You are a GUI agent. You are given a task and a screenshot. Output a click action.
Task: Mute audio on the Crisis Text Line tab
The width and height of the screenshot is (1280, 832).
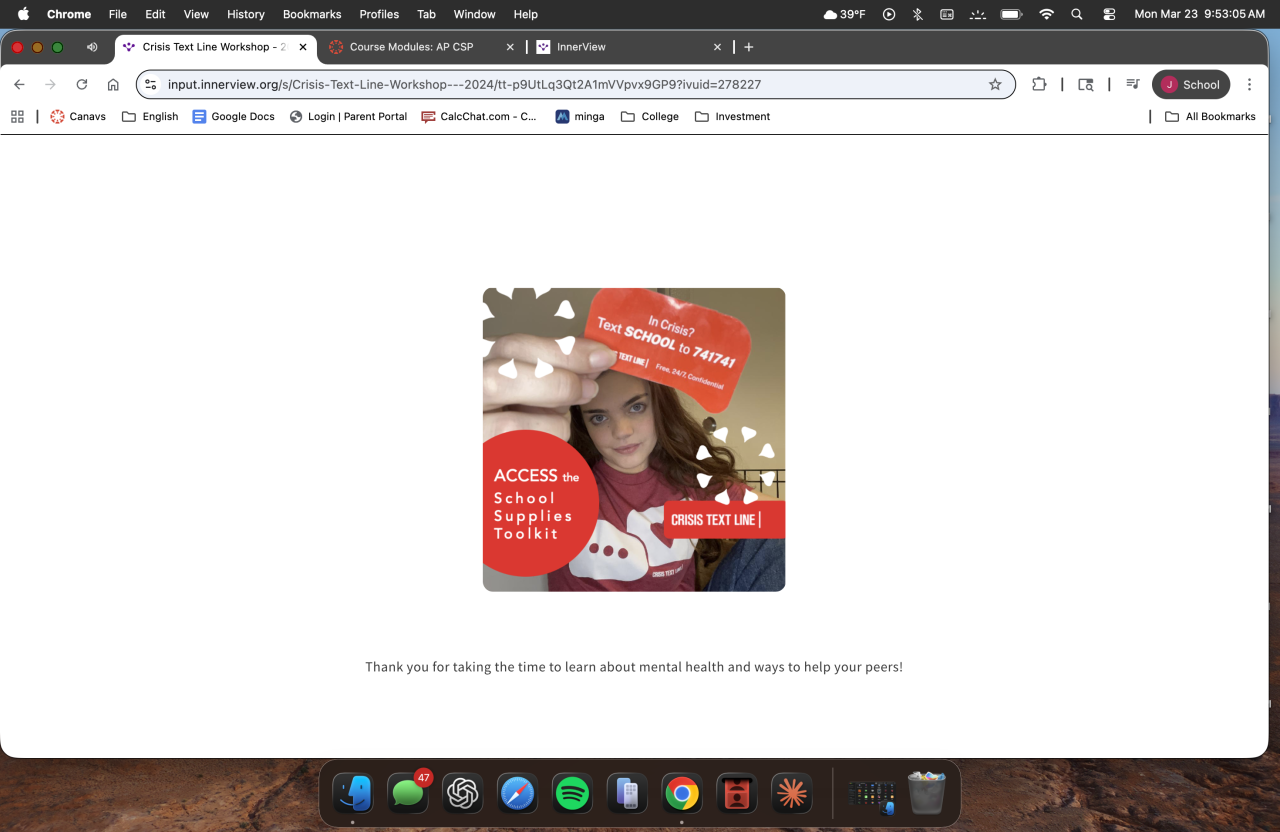point(92,47)
